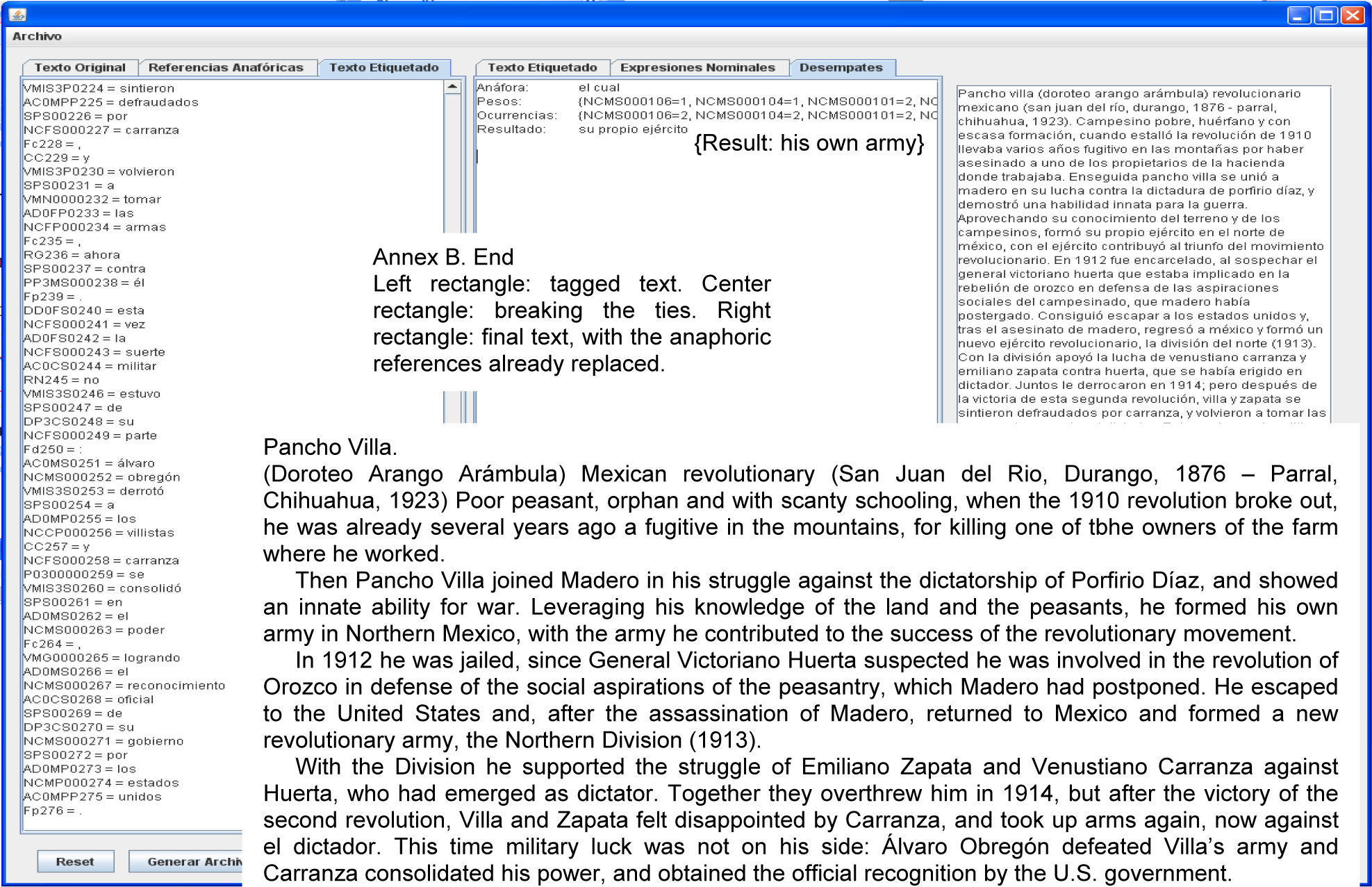
Task: Click the line VMIS3P0224 = sintieron
Action: pyautogui.click(x=99, y=88)
